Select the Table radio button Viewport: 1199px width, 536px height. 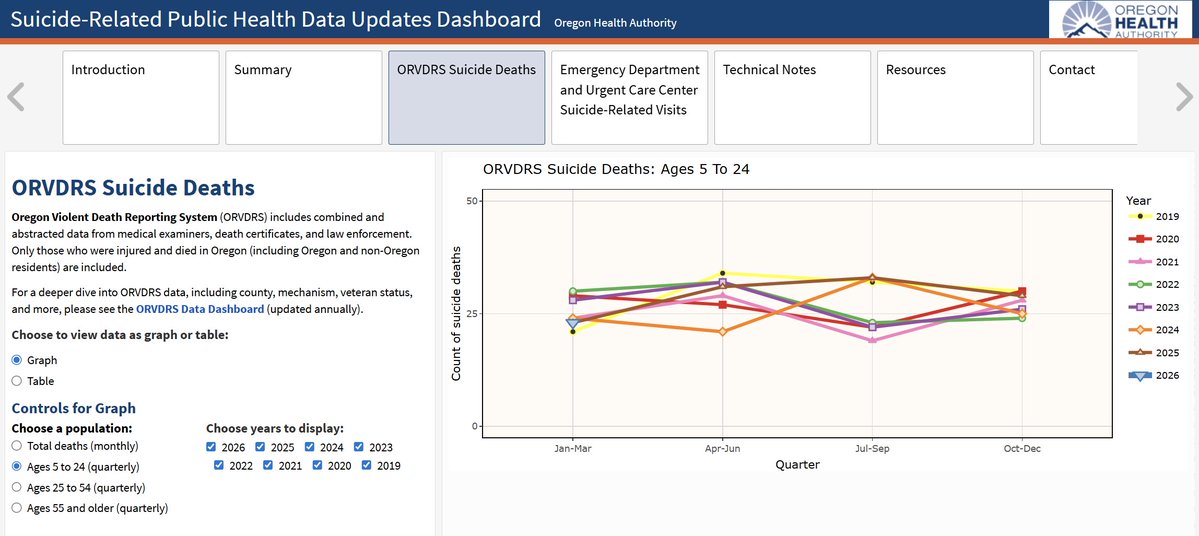click(x=17, y=381)
